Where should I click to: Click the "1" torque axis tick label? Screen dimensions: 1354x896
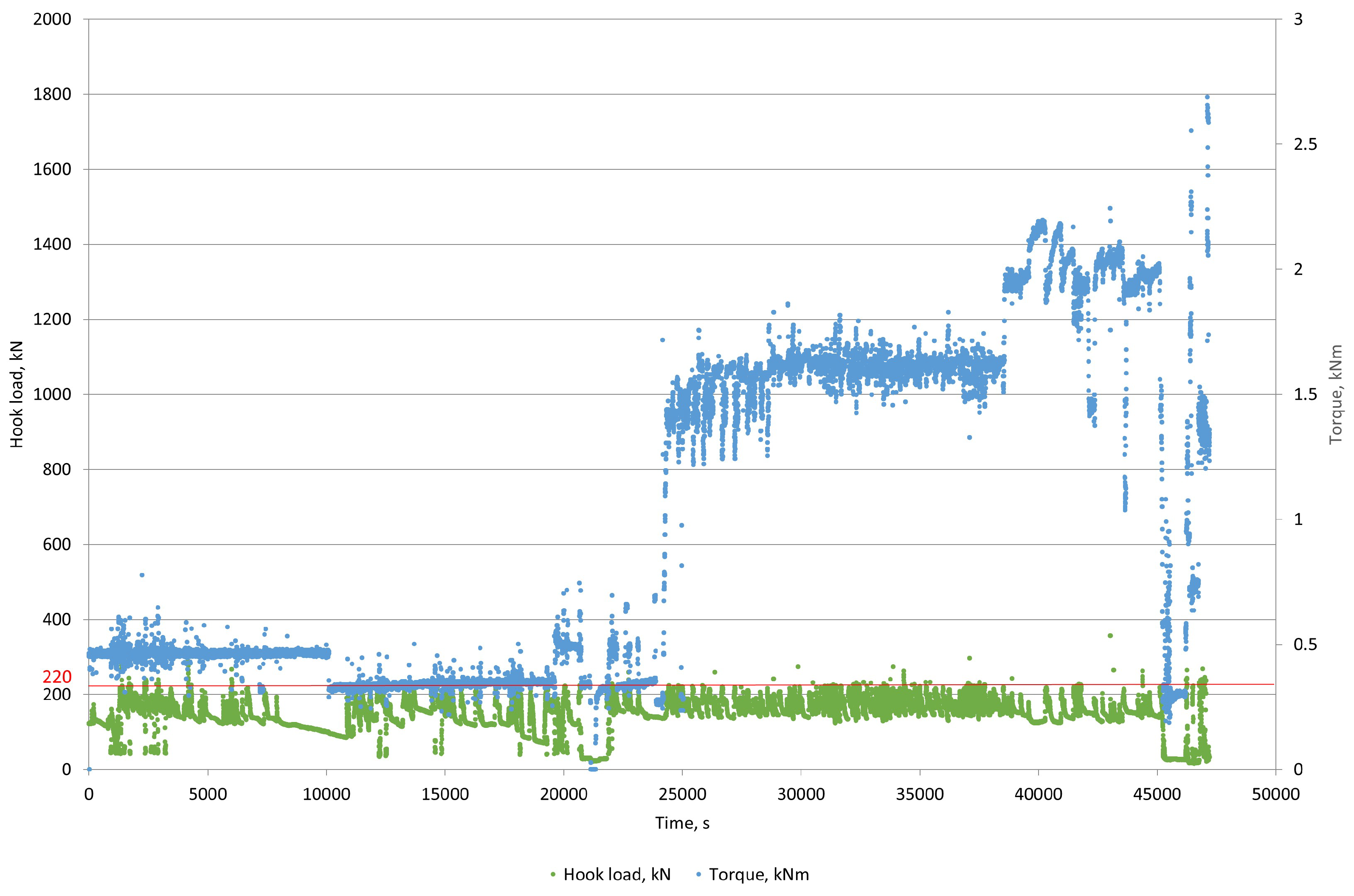point(1298,520)
